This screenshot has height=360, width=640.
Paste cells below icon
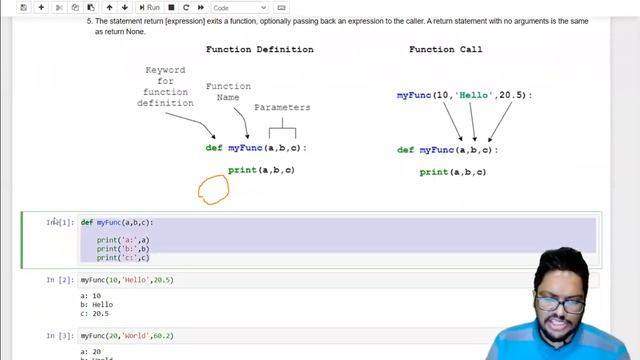pyautogui.click(x=91, y=7)
